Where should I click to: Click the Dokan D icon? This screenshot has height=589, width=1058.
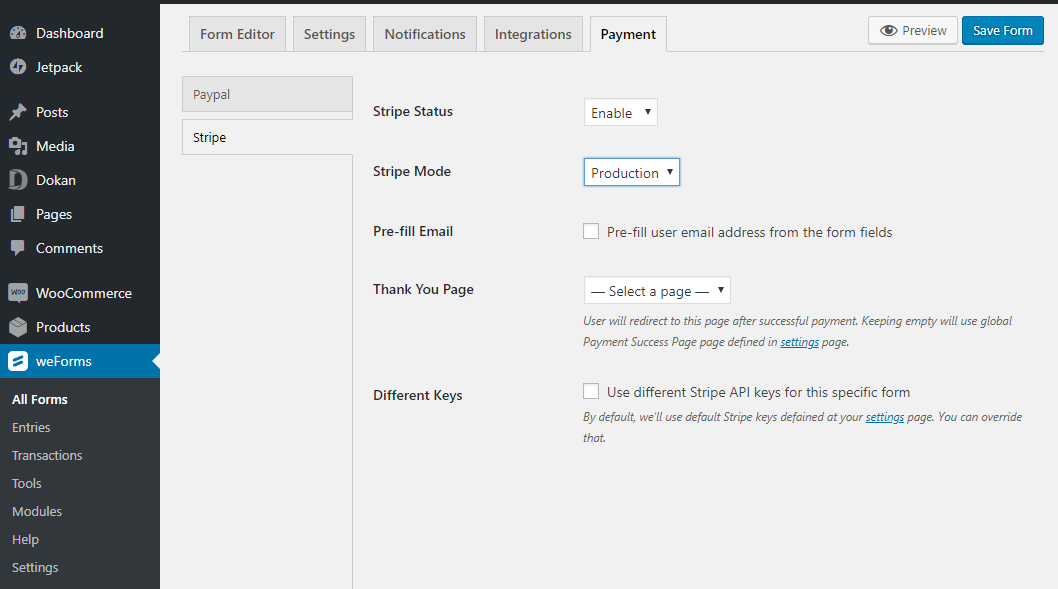click(18, 180)
